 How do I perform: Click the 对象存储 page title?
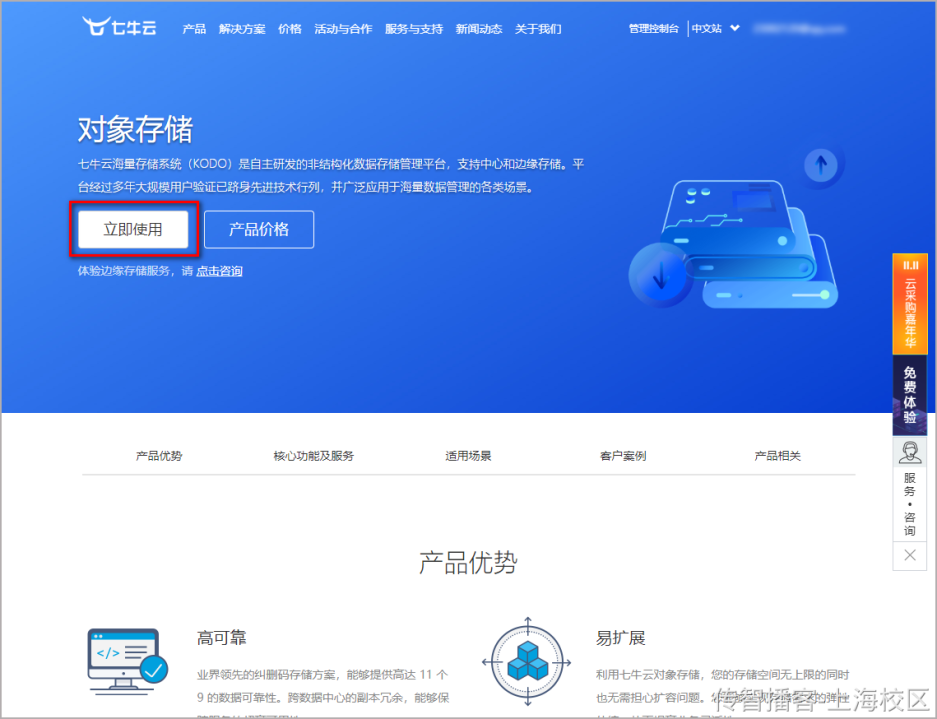point(135,129)
